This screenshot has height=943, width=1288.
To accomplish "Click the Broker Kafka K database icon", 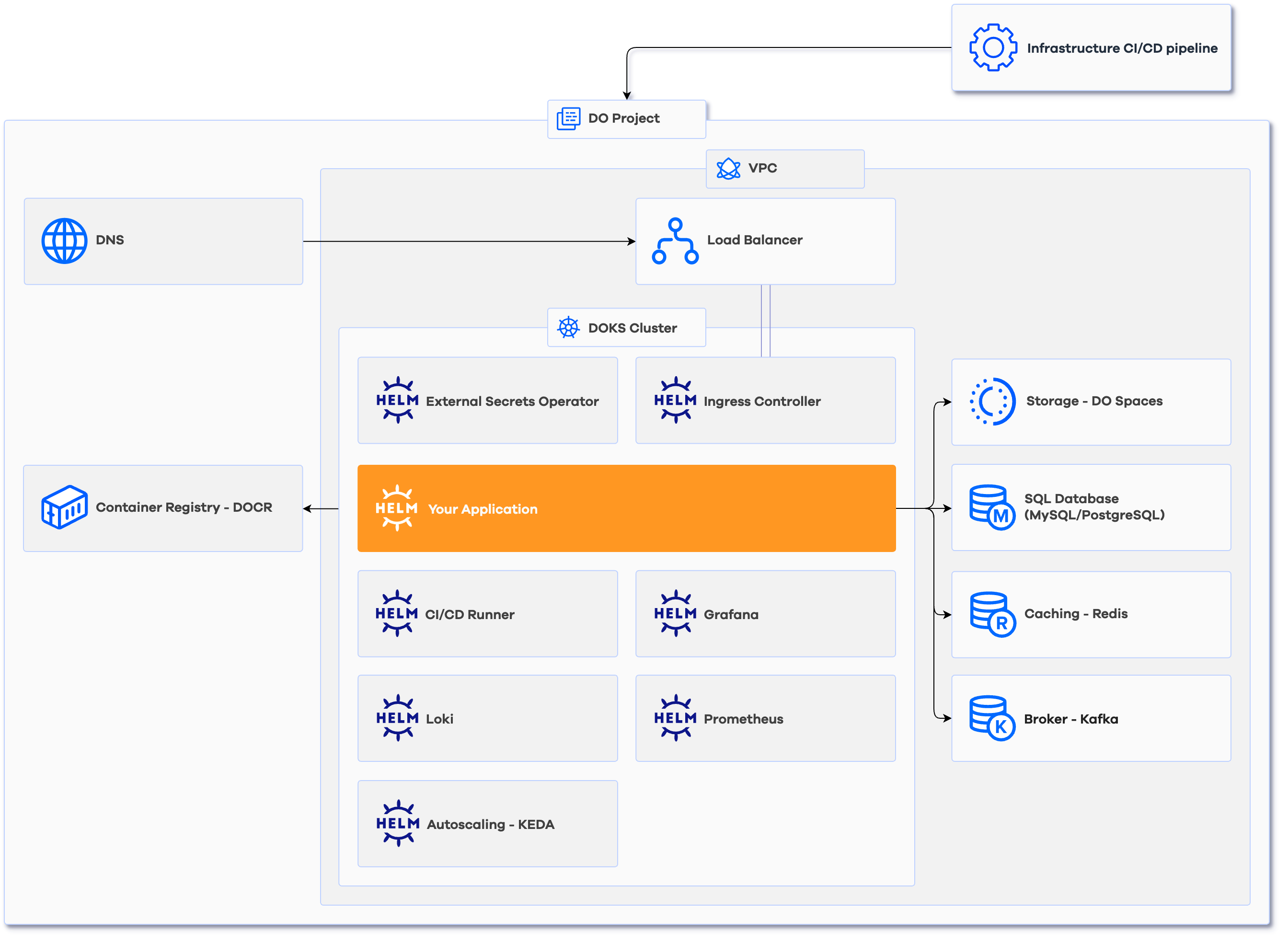I will [x=992, y=718].
